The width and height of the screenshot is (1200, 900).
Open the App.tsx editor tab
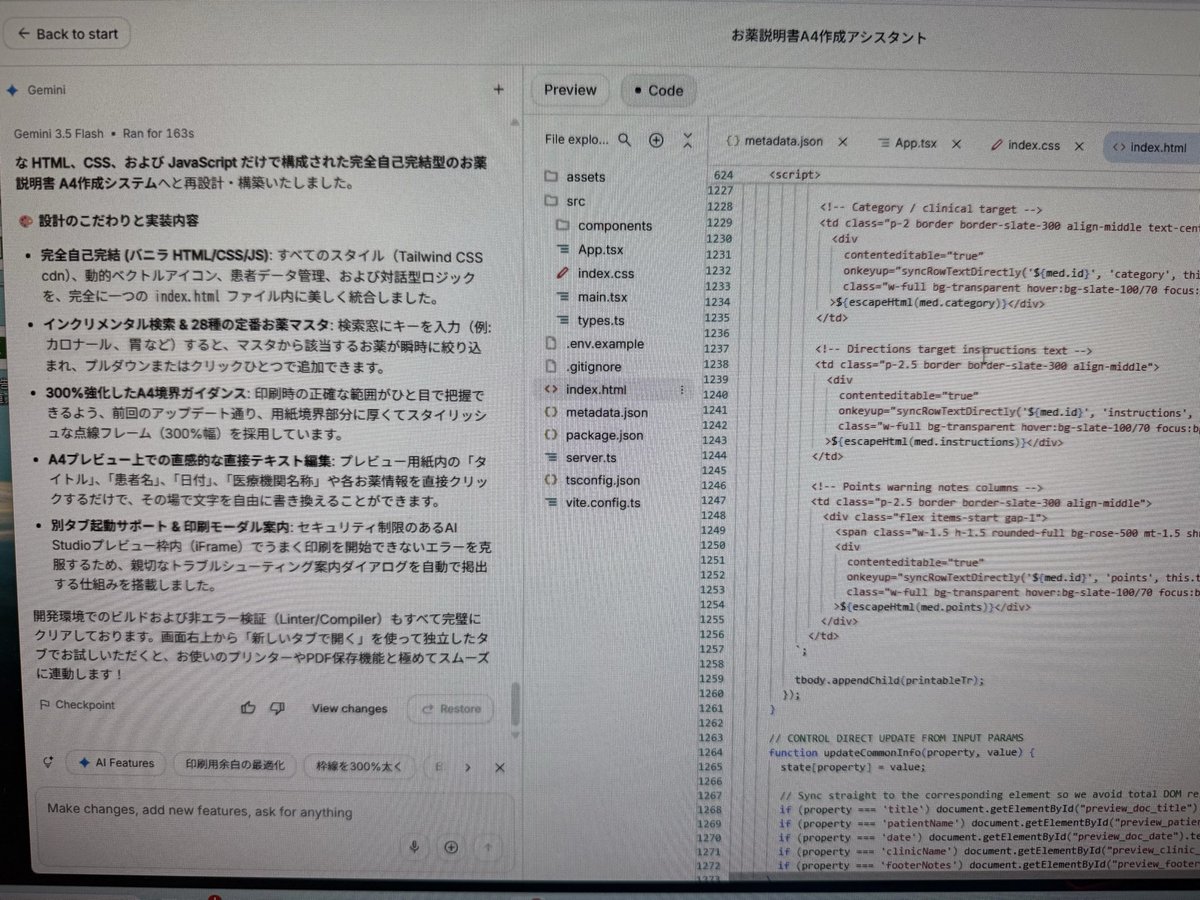907,143
